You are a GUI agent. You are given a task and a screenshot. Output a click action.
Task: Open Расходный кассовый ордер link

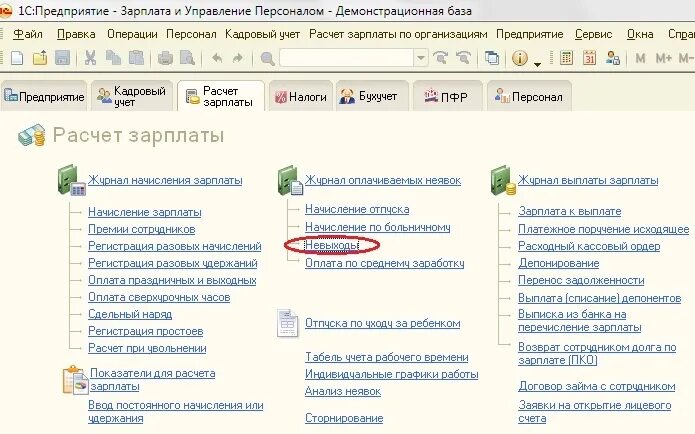[x=589, y=246]
